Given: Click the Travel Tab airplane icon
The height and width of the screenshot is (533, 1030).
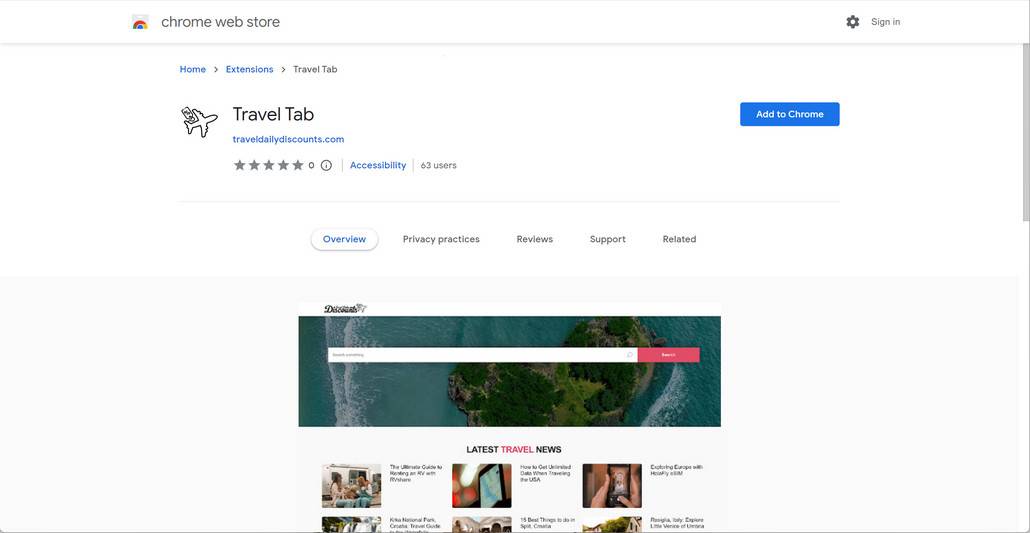Looking at the screenshot, I should 199,122.
